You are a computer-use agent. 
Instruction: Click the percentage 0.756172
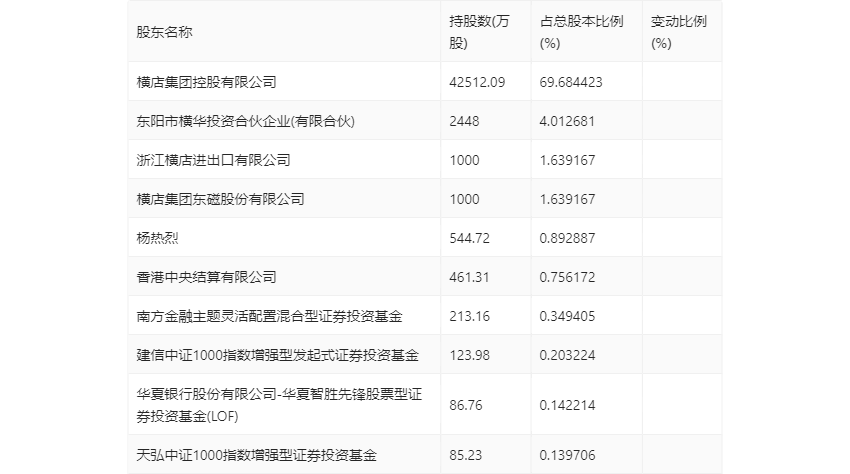tap(567, 277)
